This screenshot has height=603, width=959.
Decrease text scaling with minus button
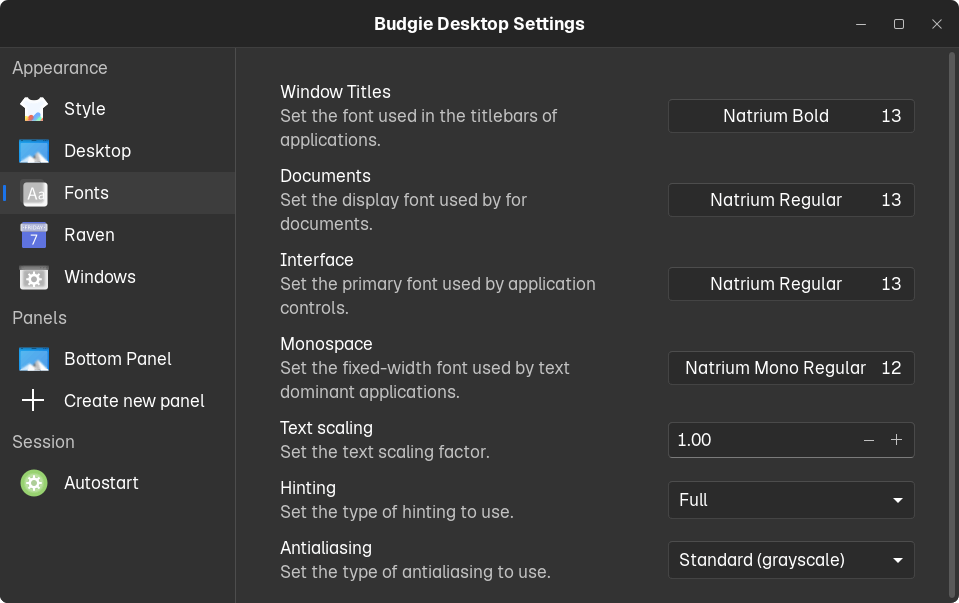pyautogui.click(x=868, y=440)
